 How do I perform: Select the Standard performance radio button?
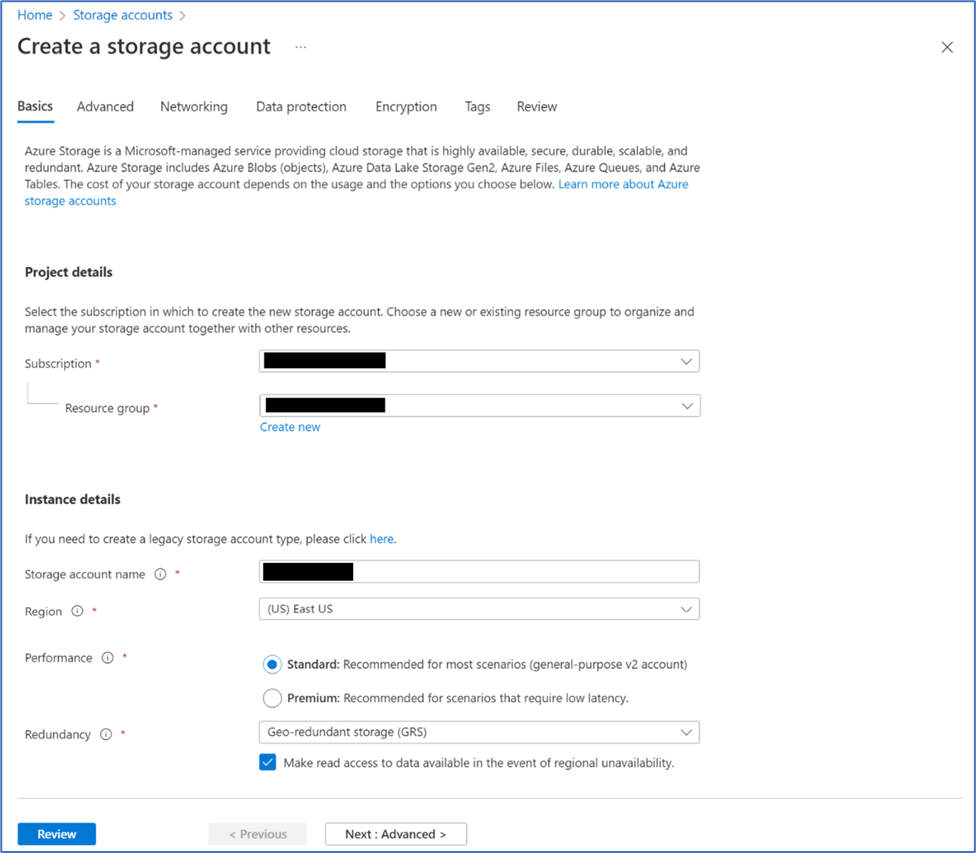(272, 664)
